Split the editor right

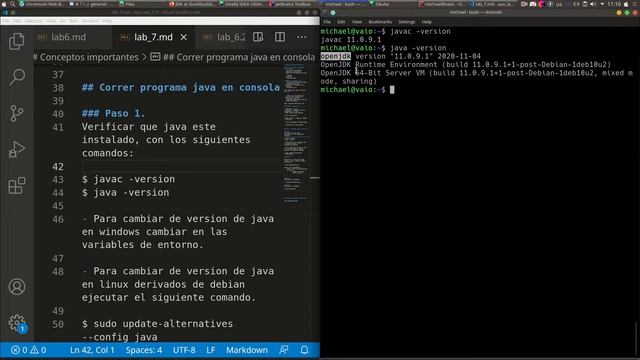click(x=280, y=37)
